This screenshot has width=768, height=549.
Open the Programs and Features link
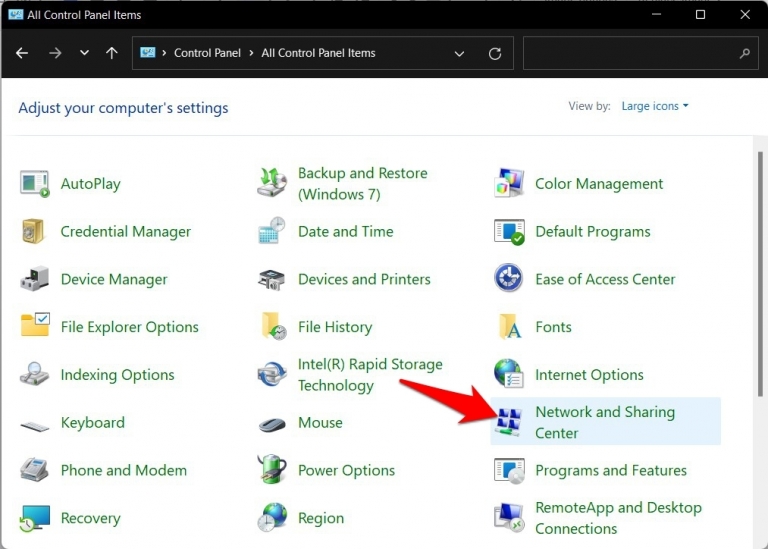(x=611, y=470)
